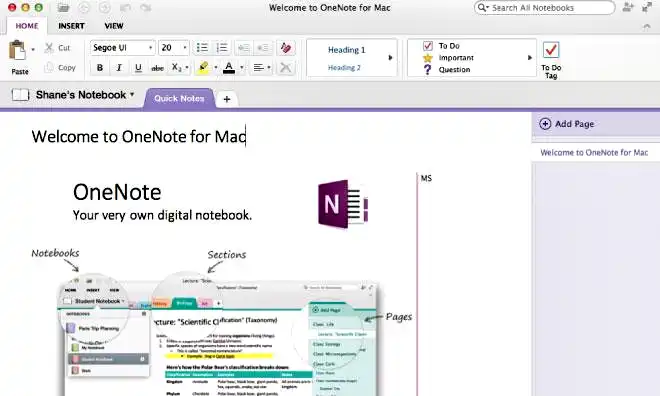Toggle underline formatting
The image size is (660, 396).
click(x=138, y=67)
